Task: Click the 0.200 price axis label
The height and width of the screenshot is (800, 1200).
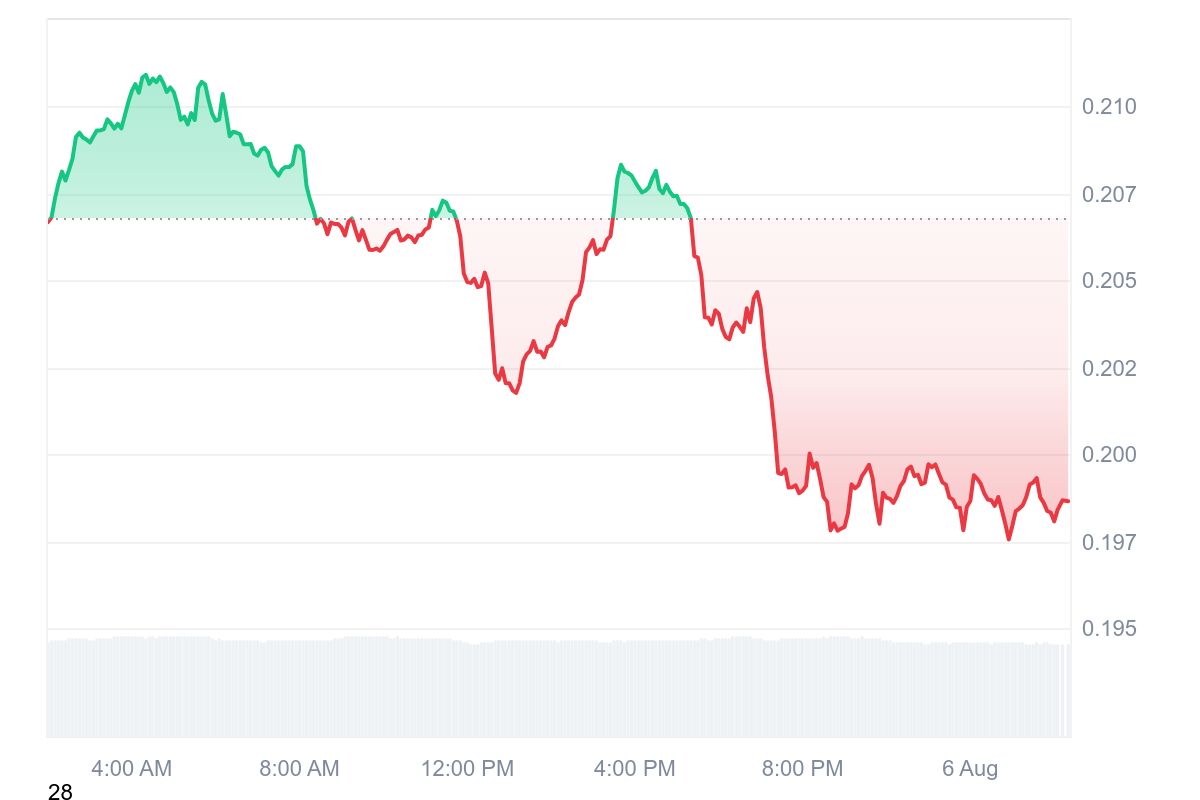Action: tap(1109, 455)
